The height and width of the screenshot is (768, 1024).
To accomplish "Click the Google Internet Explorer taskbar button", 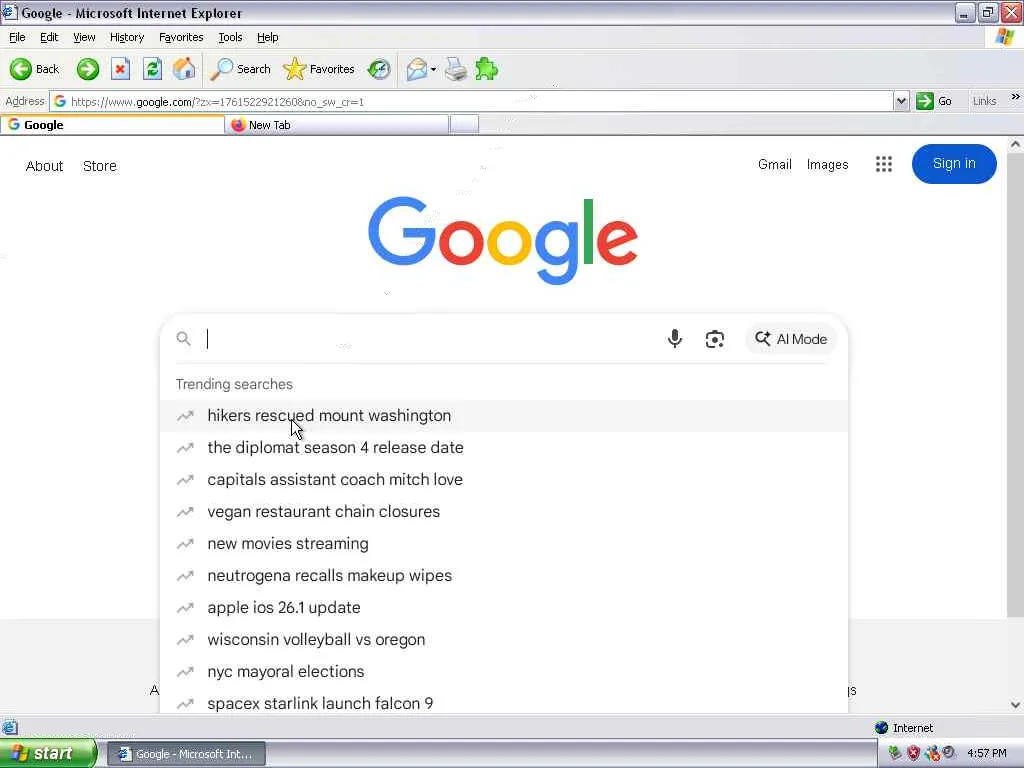I will click(x=185, y=754).
